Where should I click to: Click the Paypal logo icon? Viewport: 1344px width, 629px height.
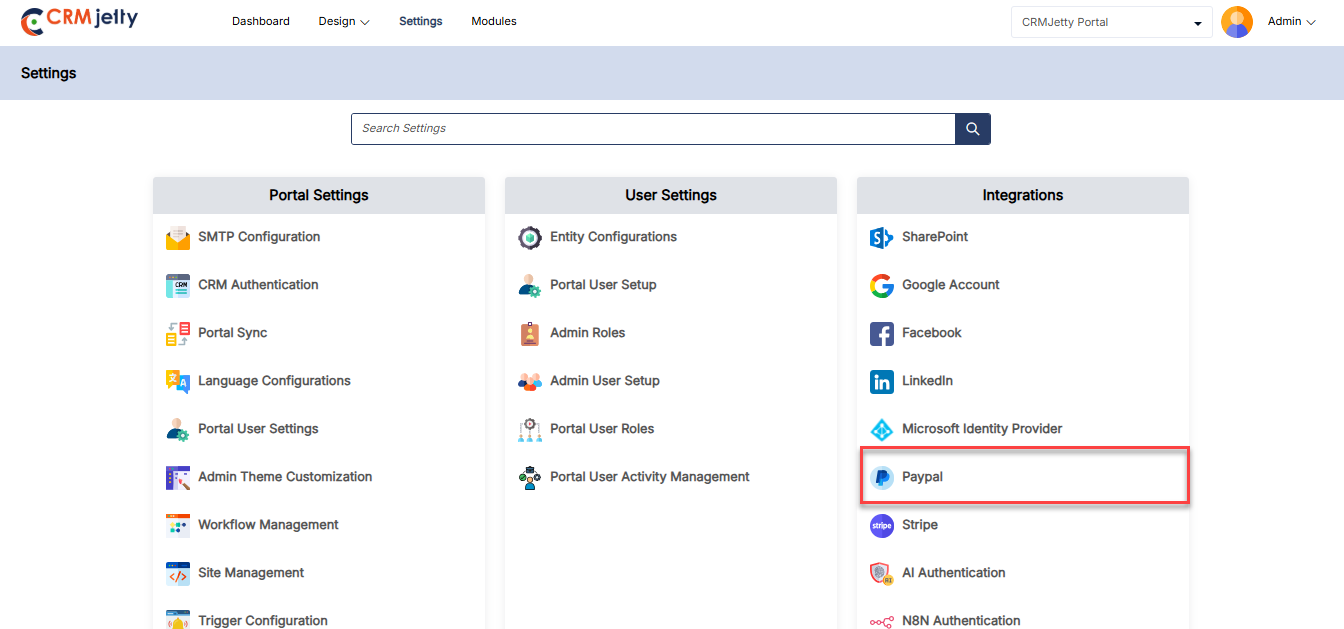pos(881,477)
